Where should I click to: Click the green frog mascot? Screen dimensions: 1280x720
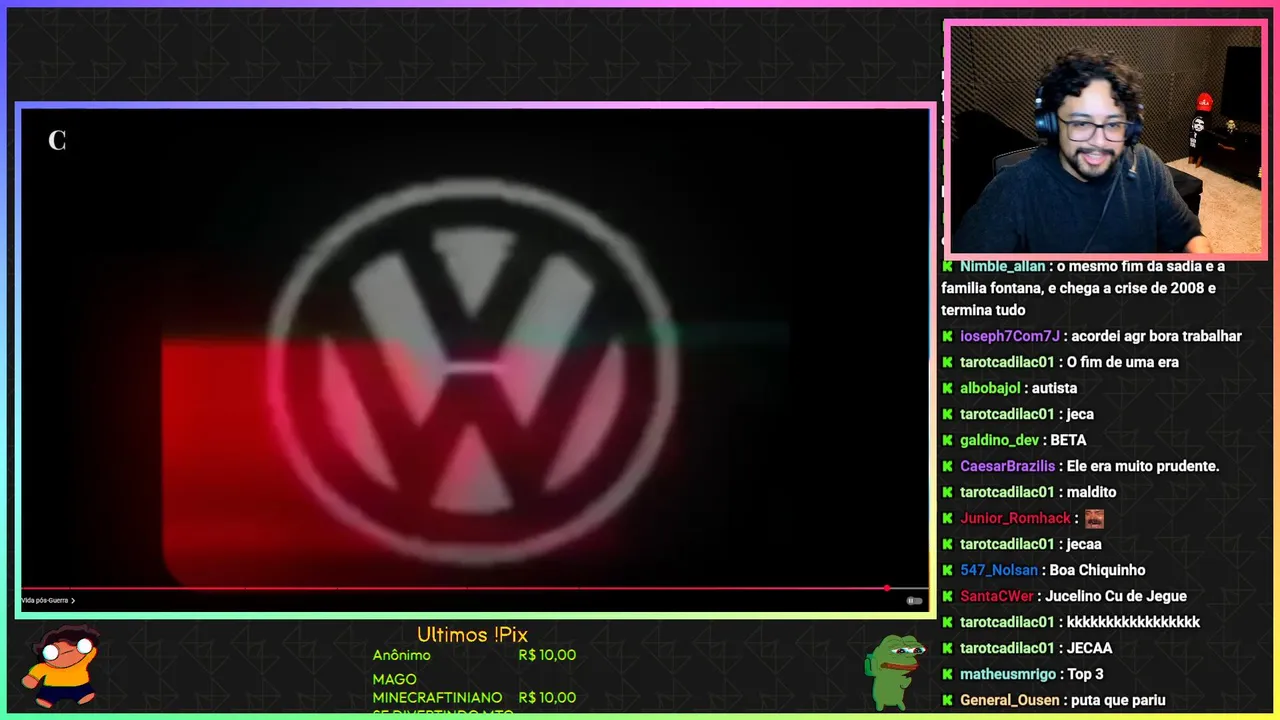coord(894,670)
